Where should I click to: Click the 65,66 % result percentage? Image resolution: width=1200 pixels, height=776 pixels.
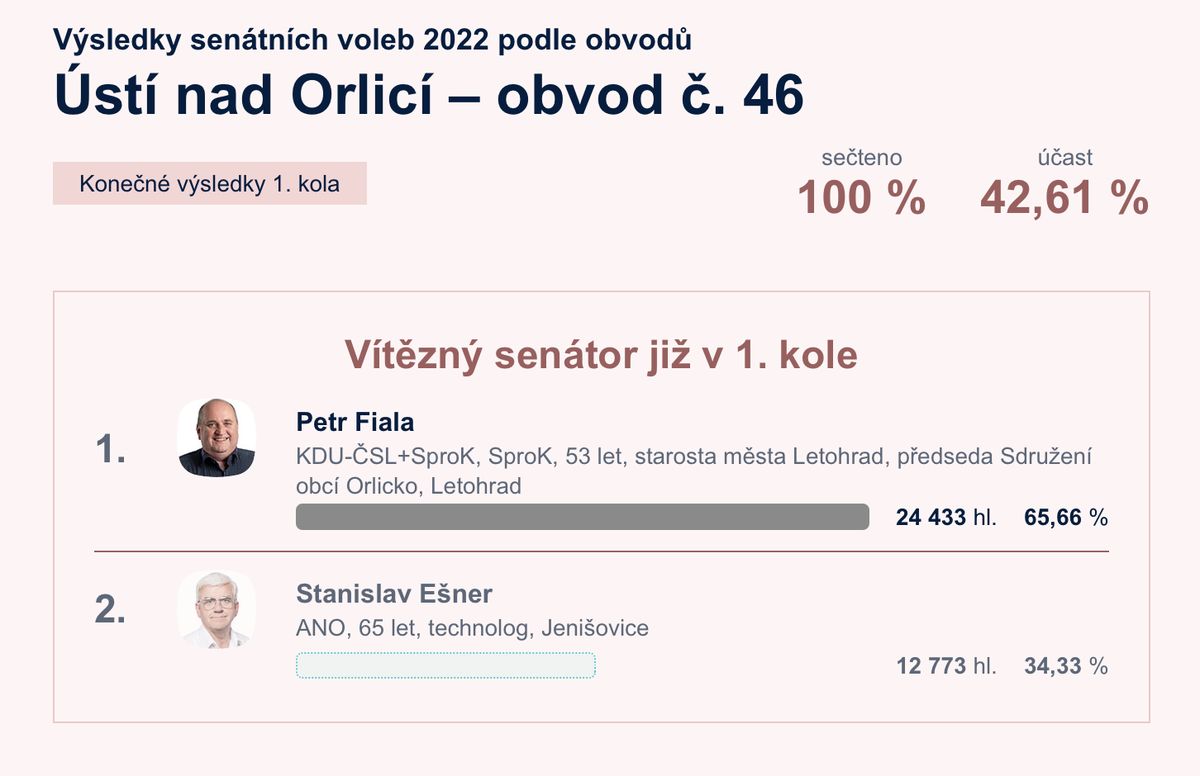1066,518
